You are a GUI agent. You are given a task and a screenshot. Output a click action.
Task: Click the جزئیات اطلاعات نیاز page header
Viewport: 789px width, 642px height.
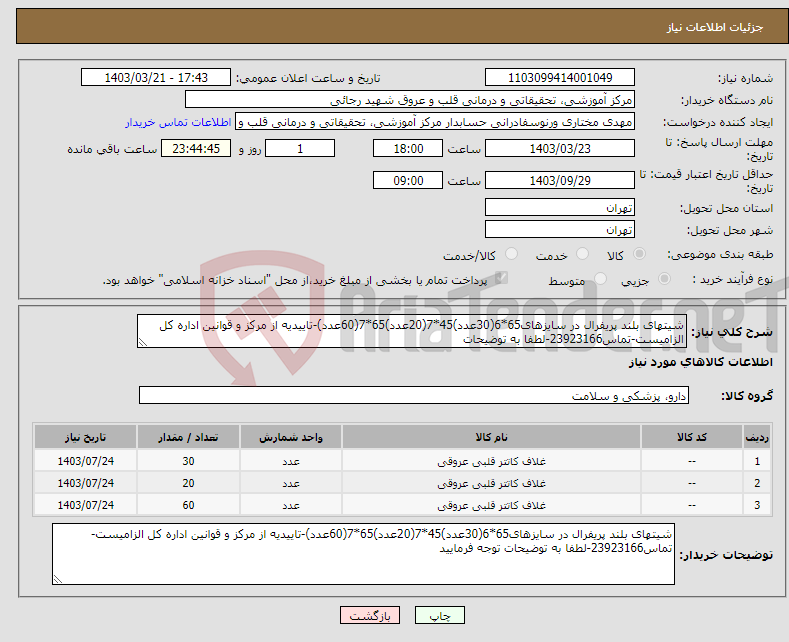point(715,27)
